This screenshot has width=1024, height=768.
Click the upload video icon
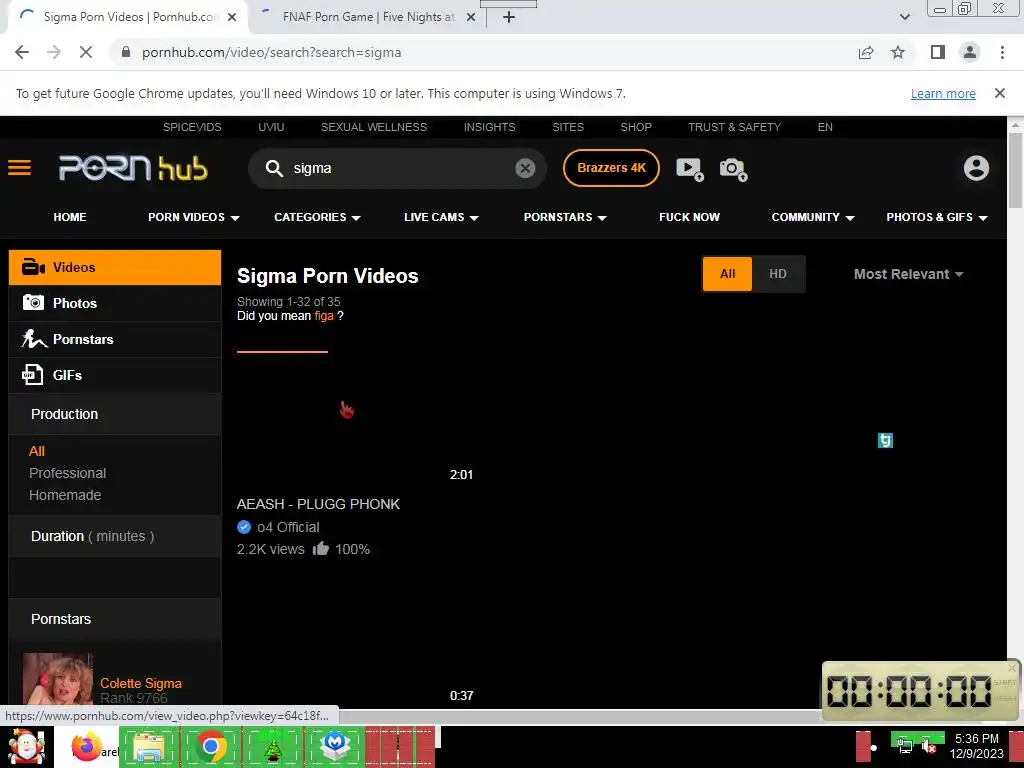coord(690,169)
